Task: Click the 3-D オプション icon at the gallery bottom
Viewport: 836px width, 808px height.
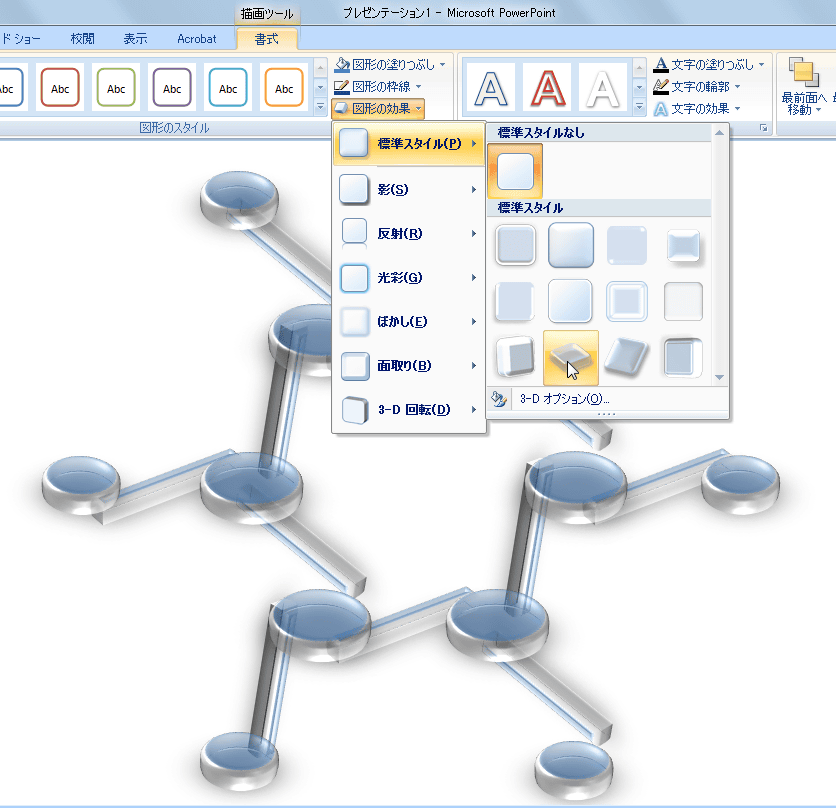Action: (x=498, y=398)
